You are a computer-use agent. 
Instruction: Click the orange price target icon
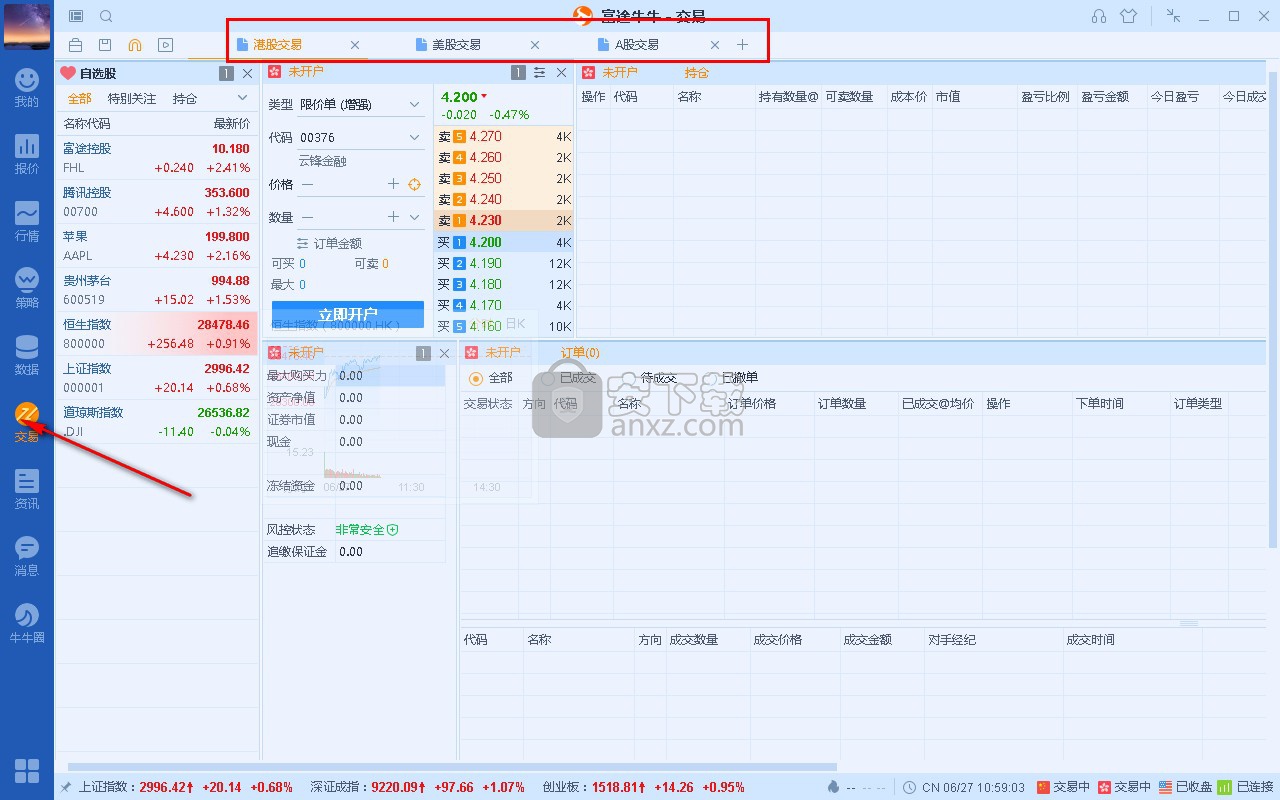(415, 184)
